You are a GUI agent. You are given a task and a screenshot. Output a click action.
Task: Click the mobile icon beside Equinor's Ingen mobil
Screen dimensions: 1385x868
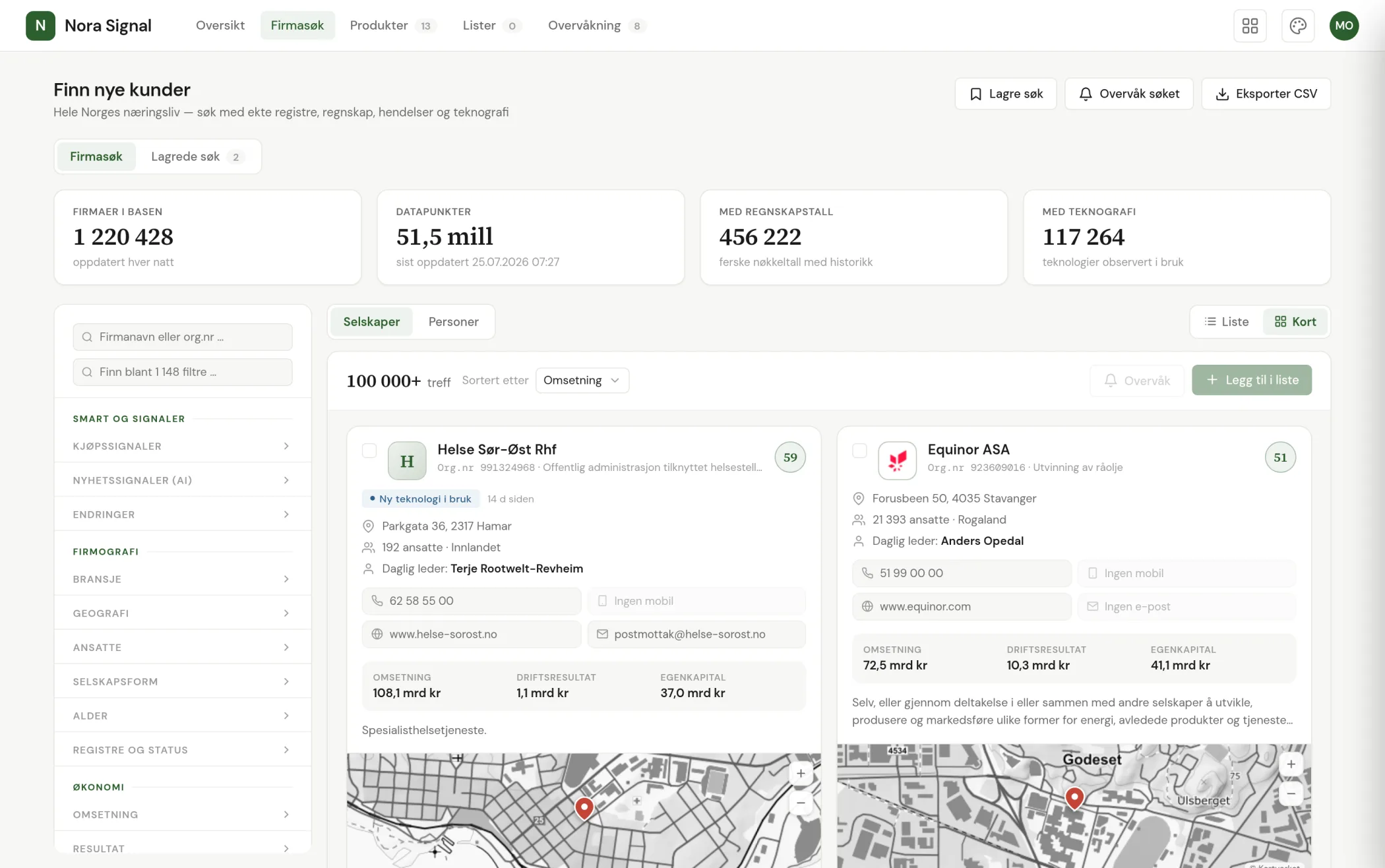click(x=1092, y=573)
